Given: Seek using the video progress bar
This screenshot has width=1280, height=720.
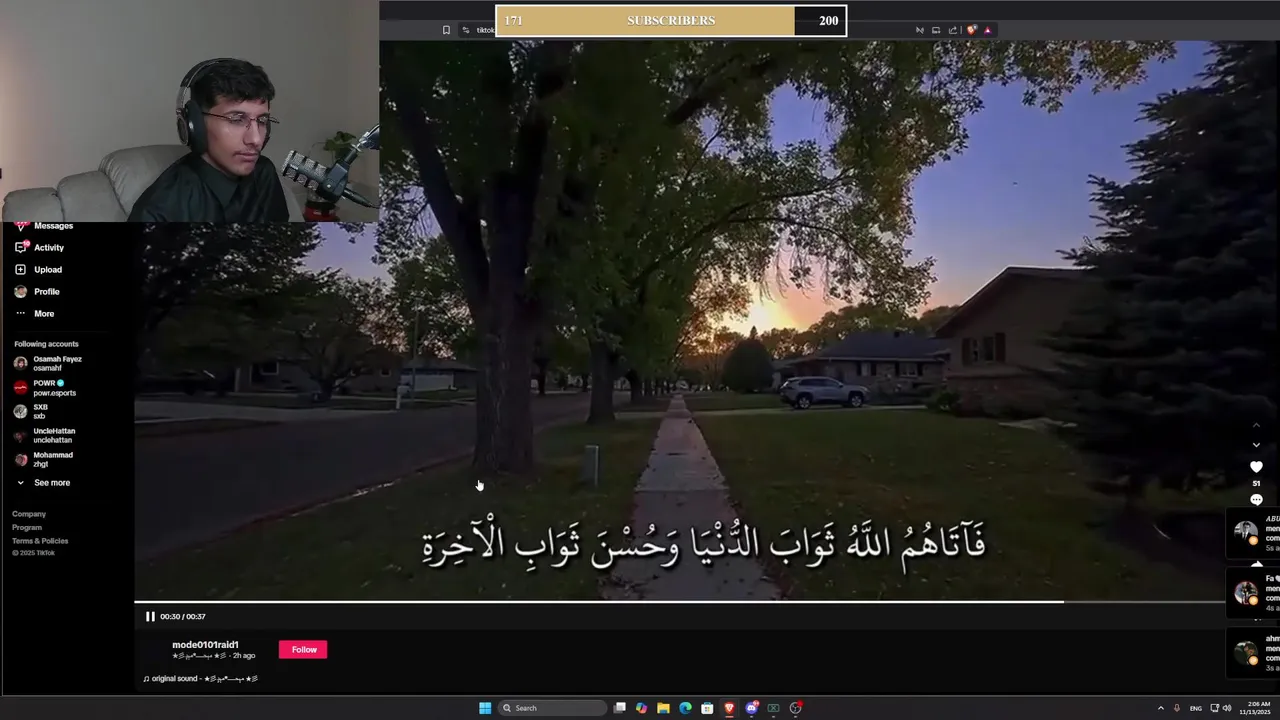Looking at the screenshot, I should [x=679, y=602].
